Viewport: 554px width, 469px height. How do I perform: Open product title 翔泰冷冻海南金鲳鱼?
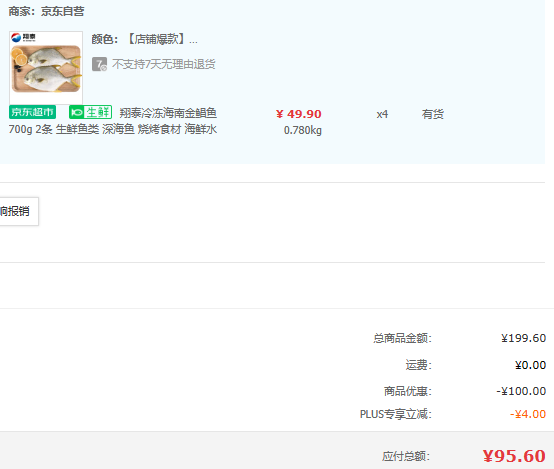(168, 113)
